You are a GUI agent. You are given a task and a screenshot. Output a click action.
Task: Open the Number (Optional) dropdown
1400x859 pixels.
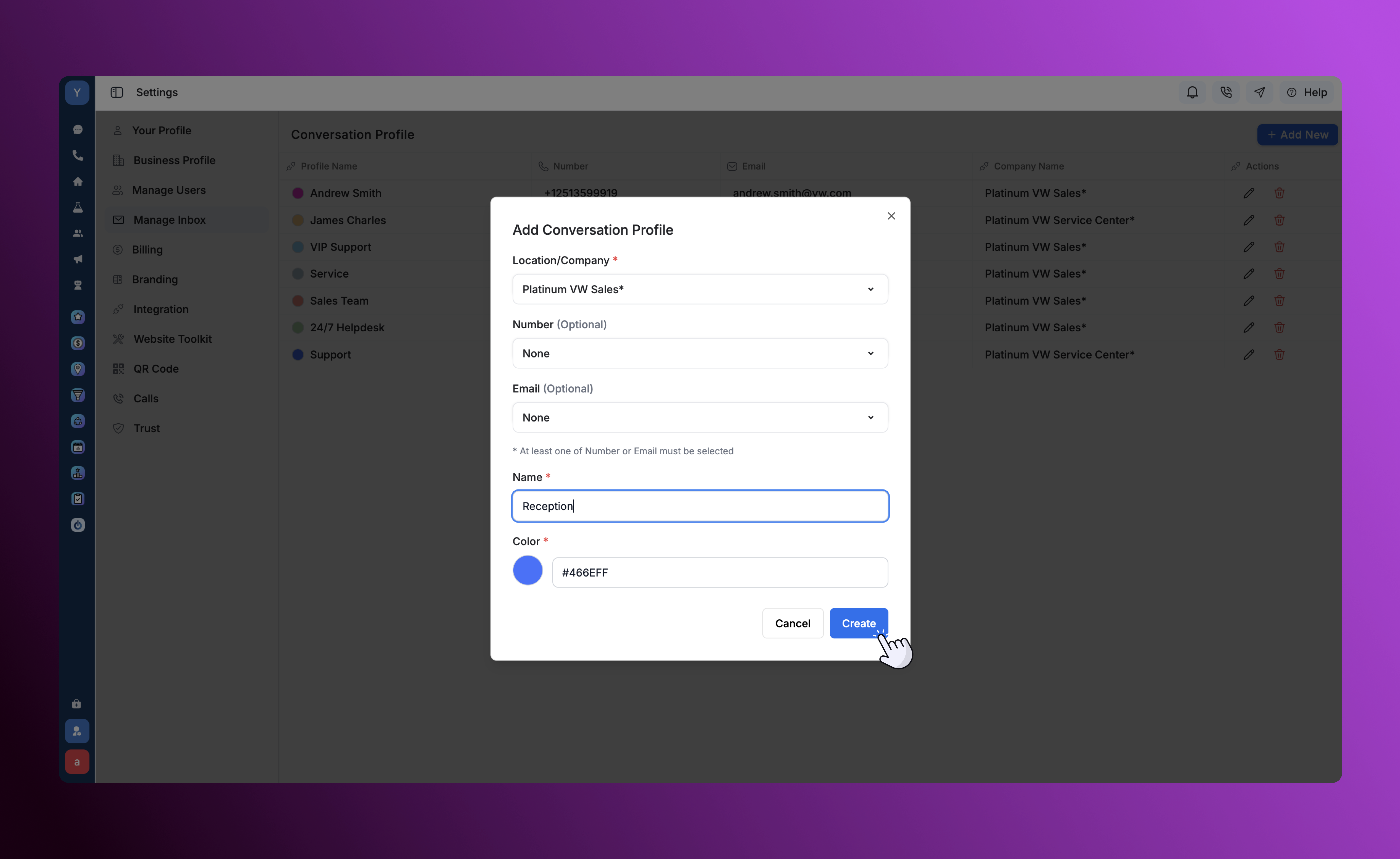[x=699, y=353]
